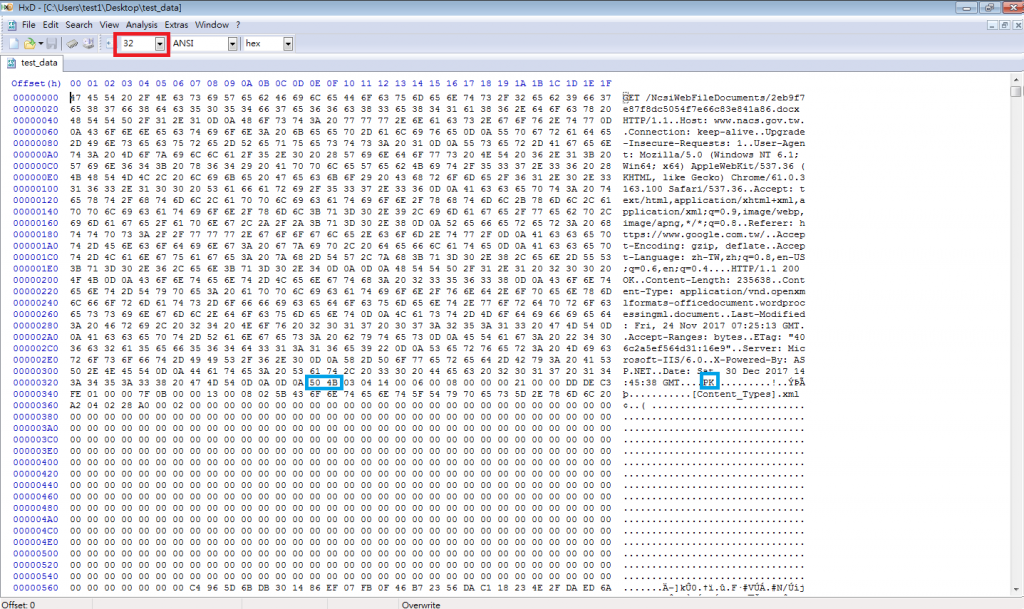1024x609 pixels.
Task: Minimize the inner document window
Action: [x=992, y=25]
